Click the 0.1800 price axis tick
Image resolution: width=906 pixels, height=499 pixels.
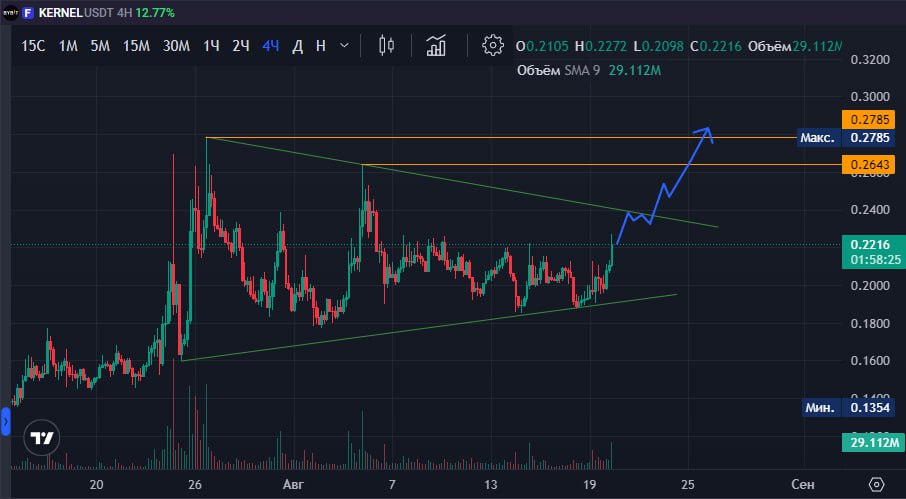(x=871, y=323)
